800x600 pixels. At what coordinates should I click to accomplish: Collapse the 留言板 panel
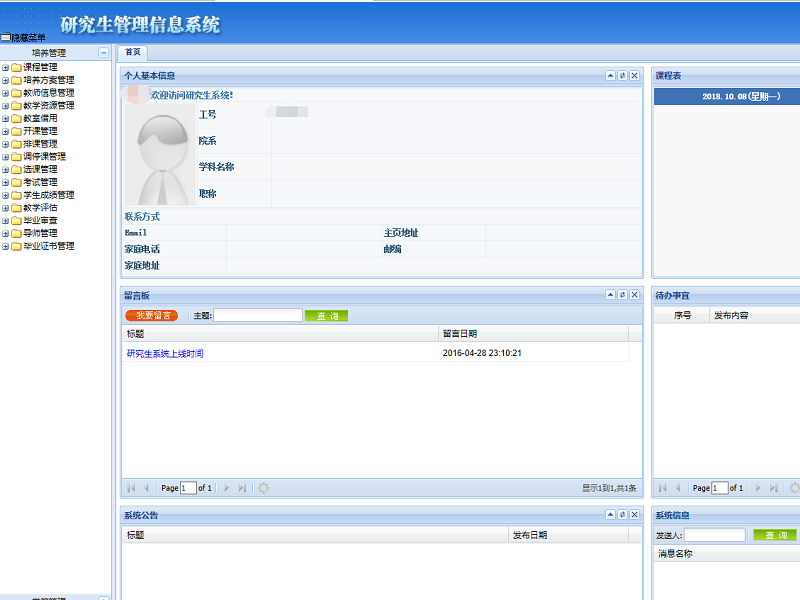(610, 295)
